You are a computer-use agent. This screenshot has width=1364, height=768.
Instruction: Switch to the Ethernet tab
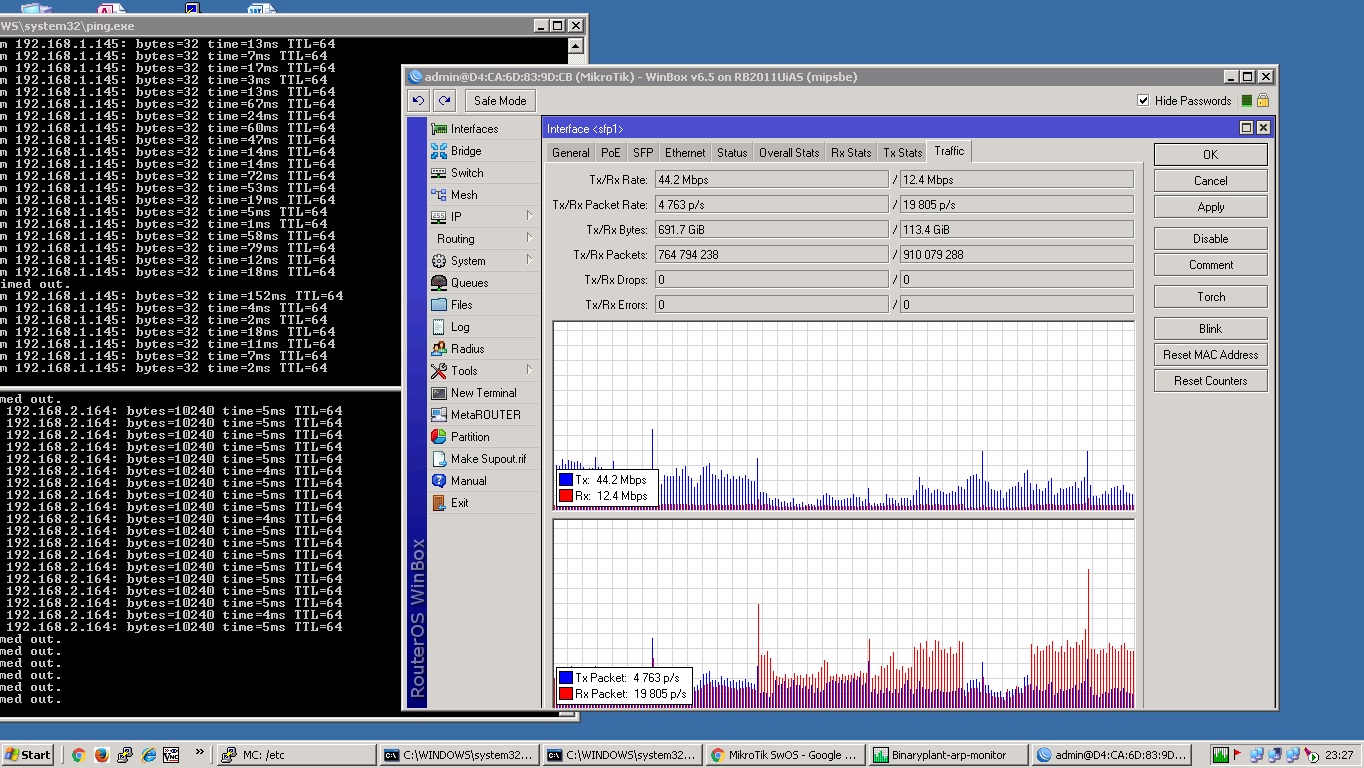685,152
